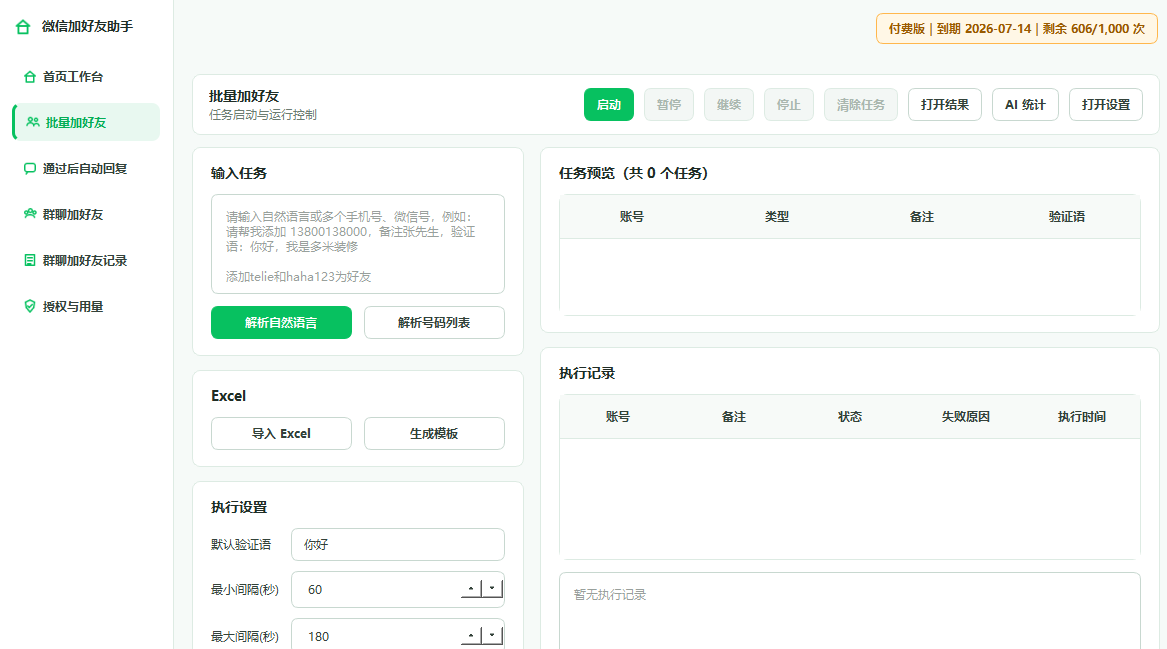Decrease 最大间隔 with the down arrow
This screenshot has height=649, width=1167.
(492, 636)
